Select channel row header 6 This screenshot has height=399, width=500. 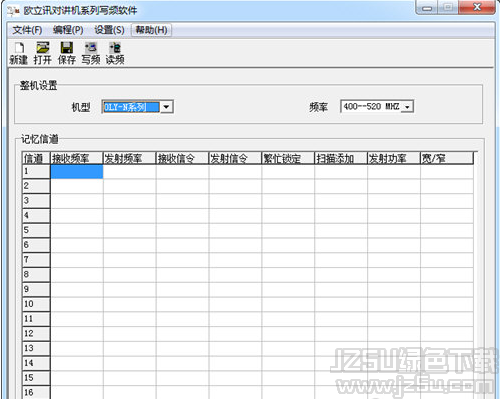click(x=36, y=245)
